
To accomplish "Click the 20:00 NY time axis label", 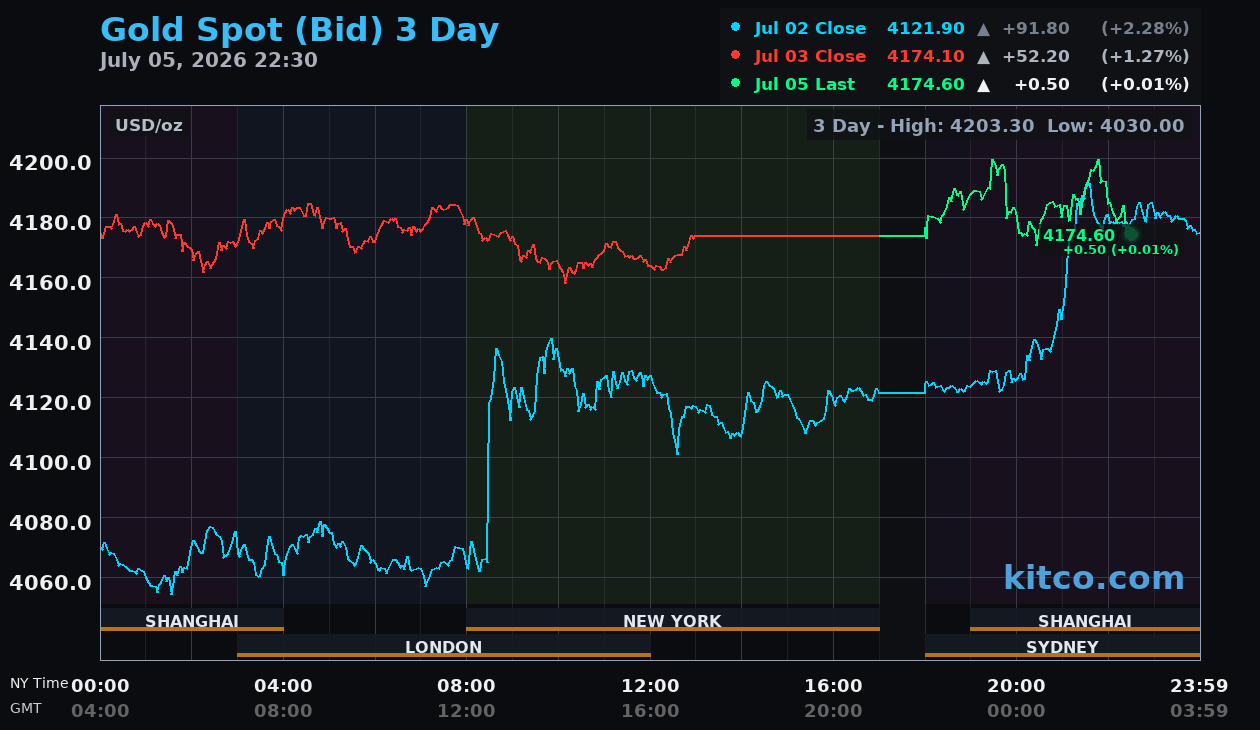I will click(x=1016, y=686).
